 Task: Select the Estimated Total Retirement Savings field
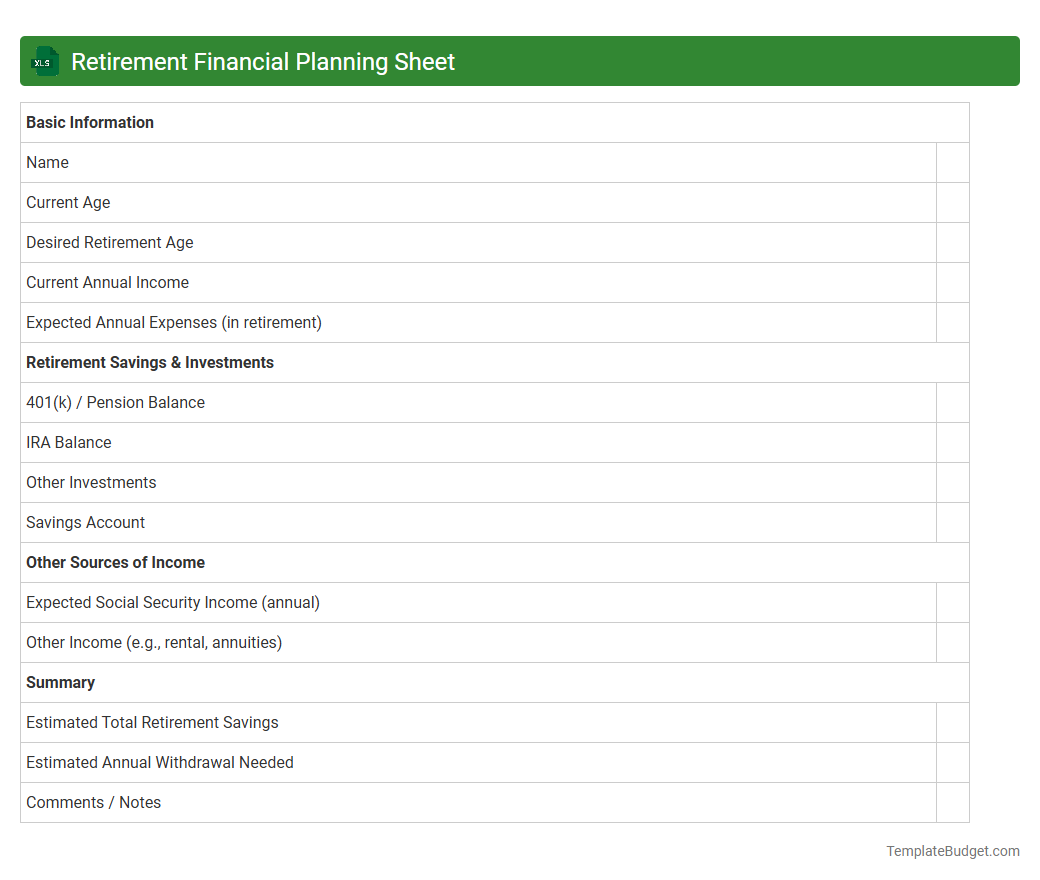(x=953, y=722)
